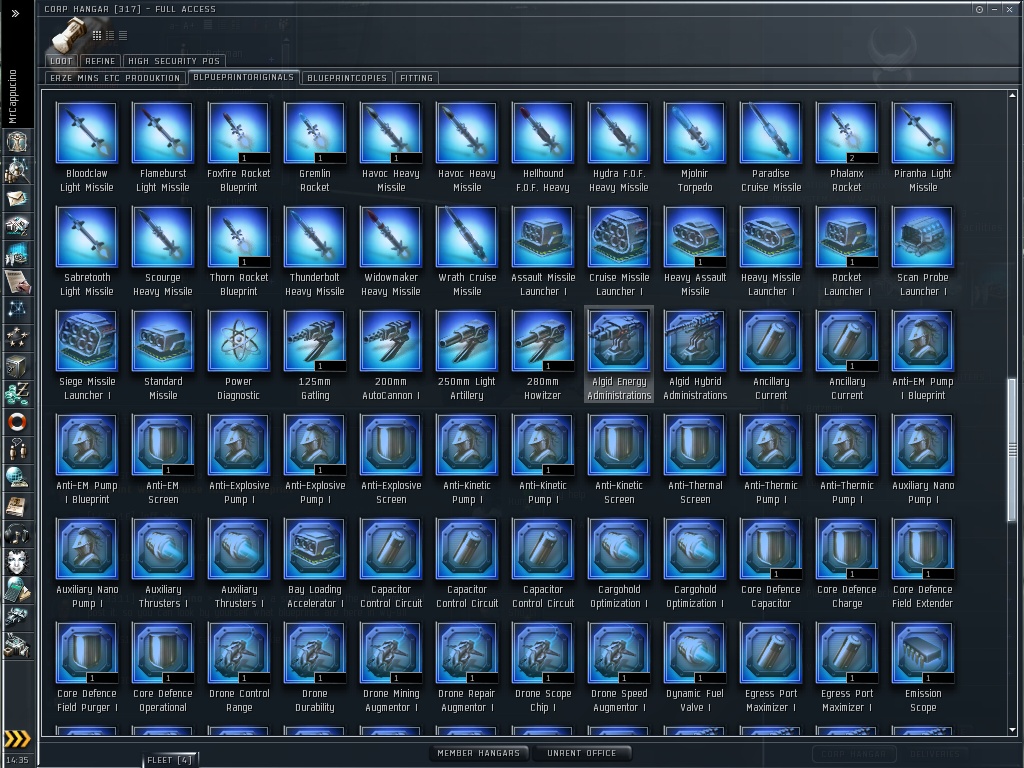Viewport: 1024px width, 768px height.
Task: Select Bloodclaw Light Missile blueprint
Action: point(87,148)
